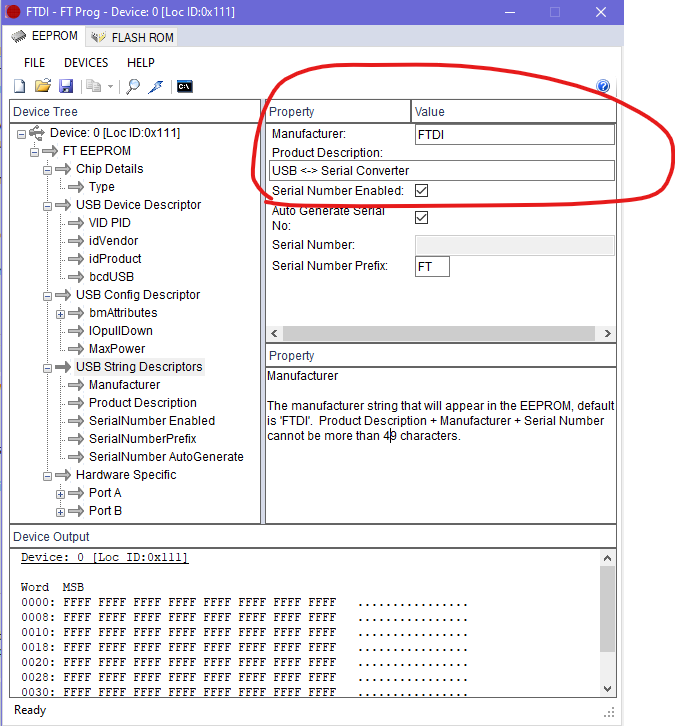
Task: Click the Device Output vertical scrollbar thumb
Action: coord(607,609)
